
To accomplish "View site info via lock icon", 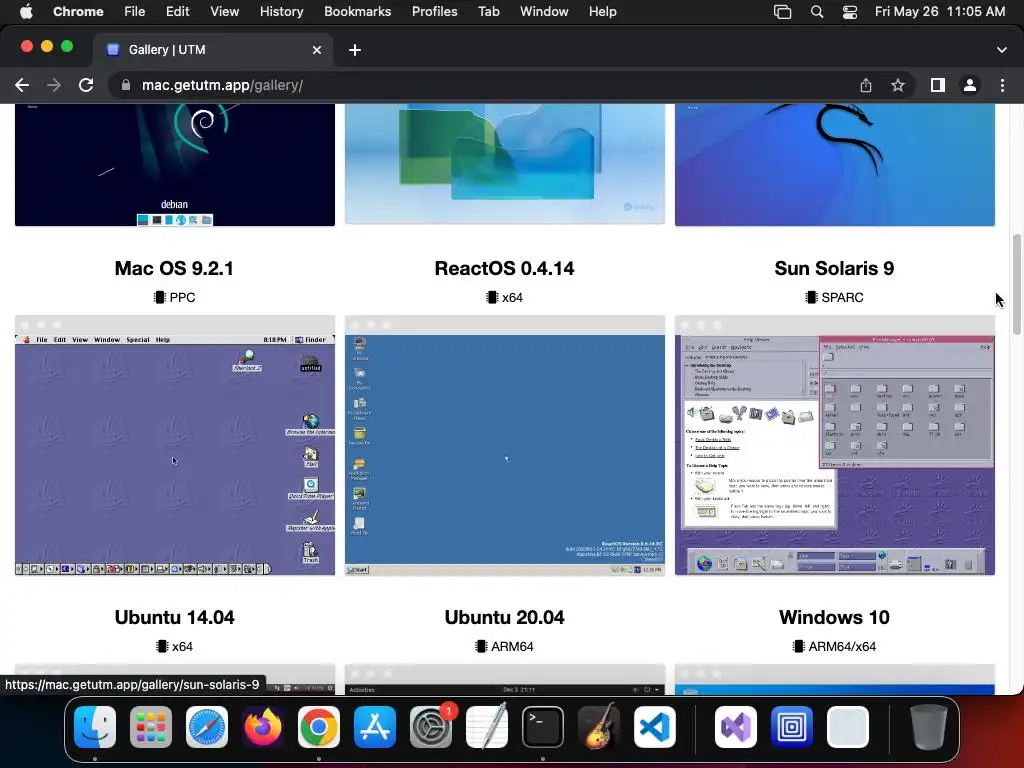I will [125, 85].
